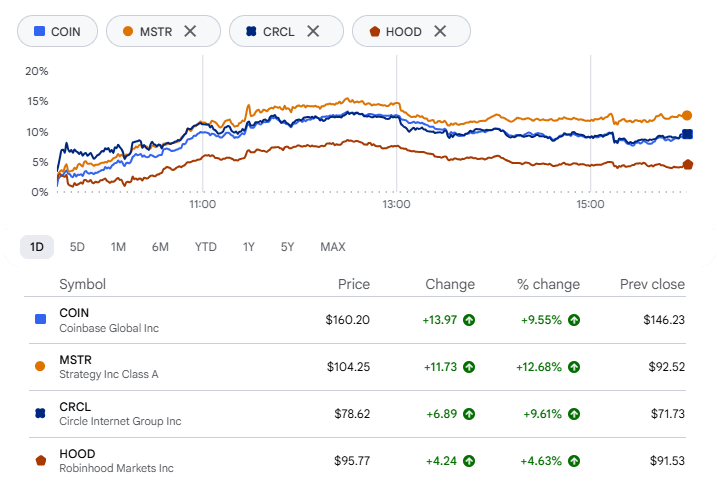Image resolution: width=717 pixels, height=491 pixels.
Task: Click the Price column header
Action: tap(354, 284)
